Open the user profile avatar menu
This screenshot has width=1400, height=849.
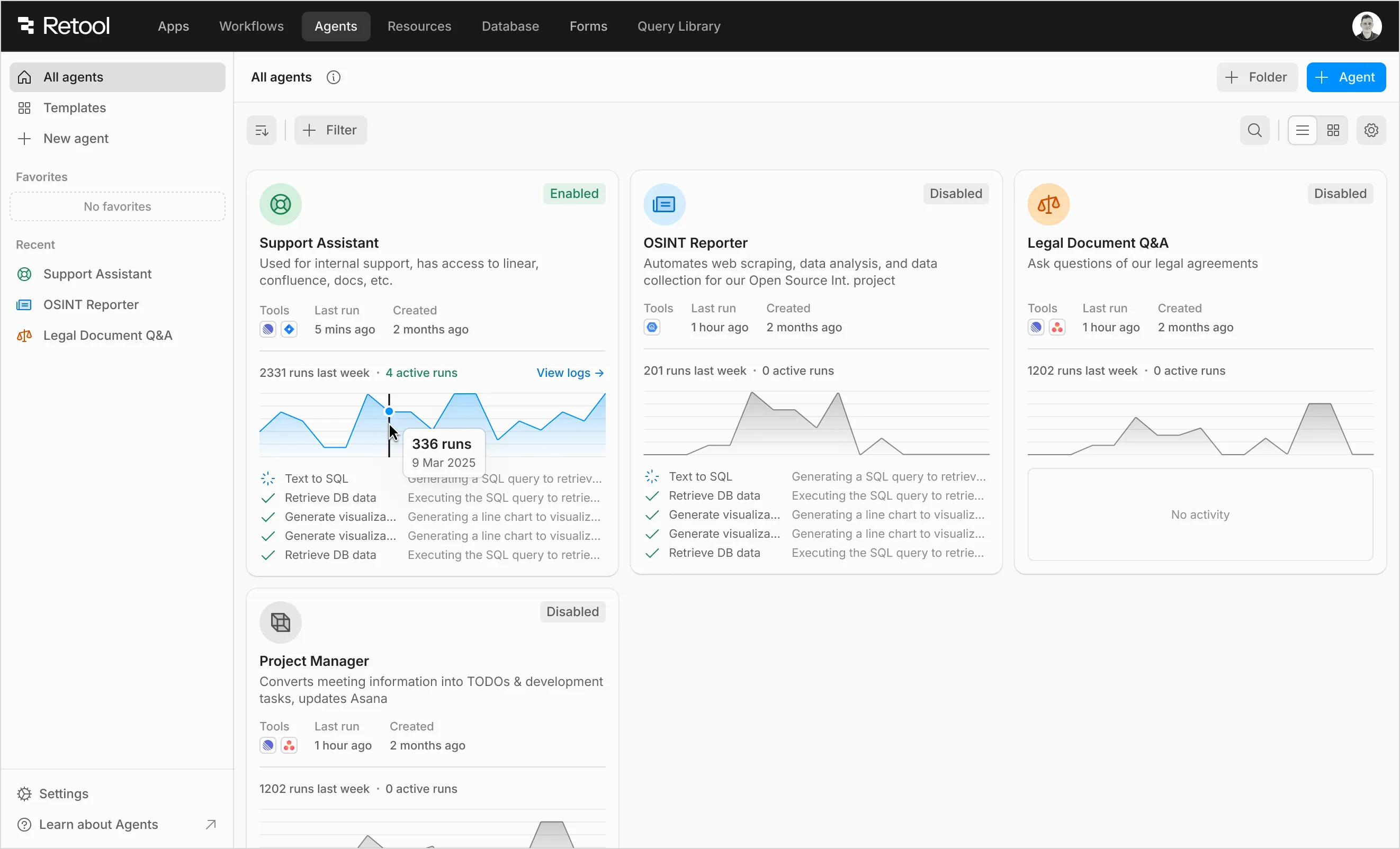(x=1367, y=25)
